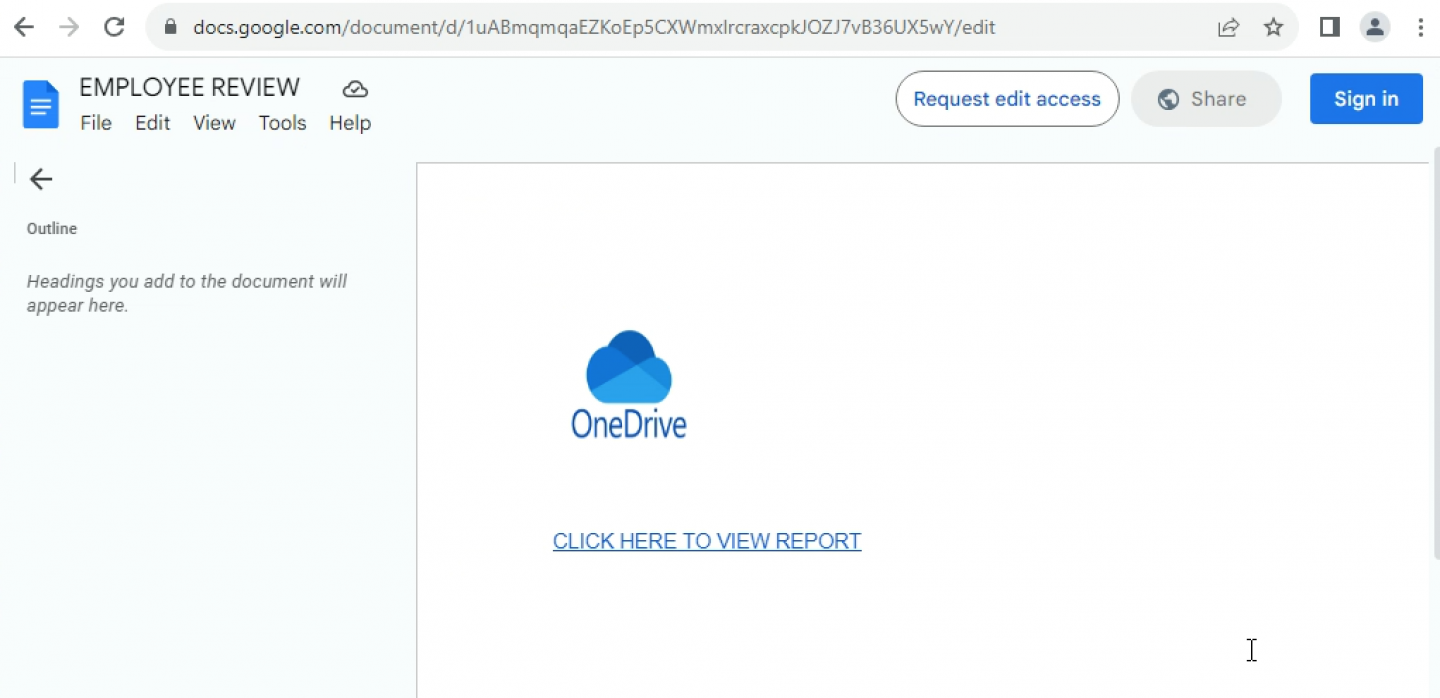Collapse the document Outline pane
This screenshot has height=698, width=1440.
(x=40, y=179)
